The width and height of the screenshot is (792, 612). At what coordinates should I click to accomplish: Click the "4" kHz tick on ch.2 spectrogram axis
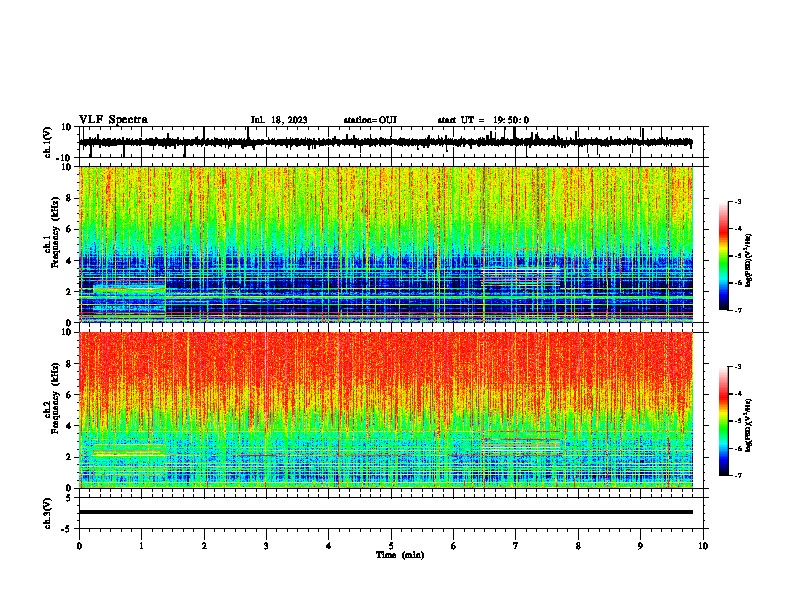pos(69,426)
